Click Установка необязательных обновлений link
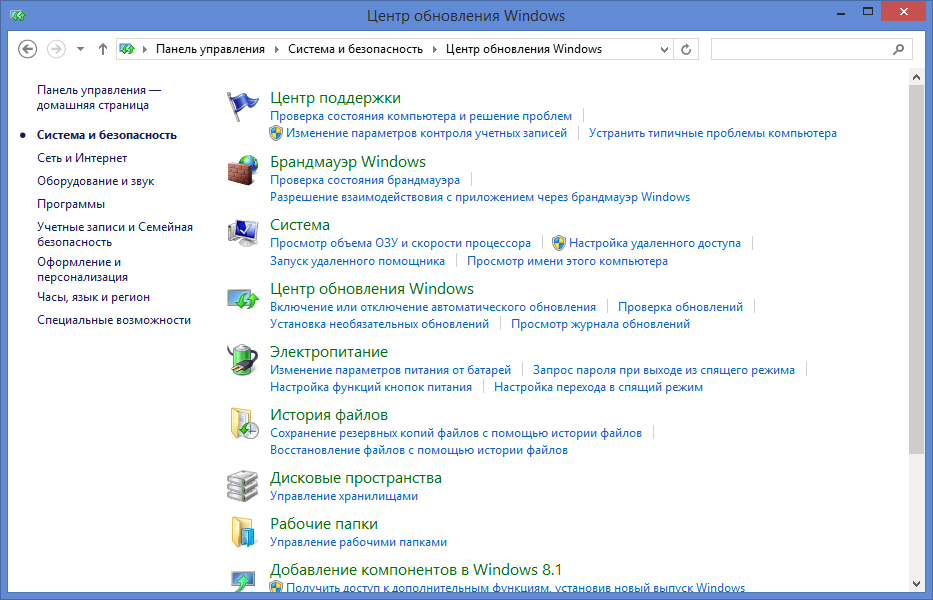 (x=380, y=324)
